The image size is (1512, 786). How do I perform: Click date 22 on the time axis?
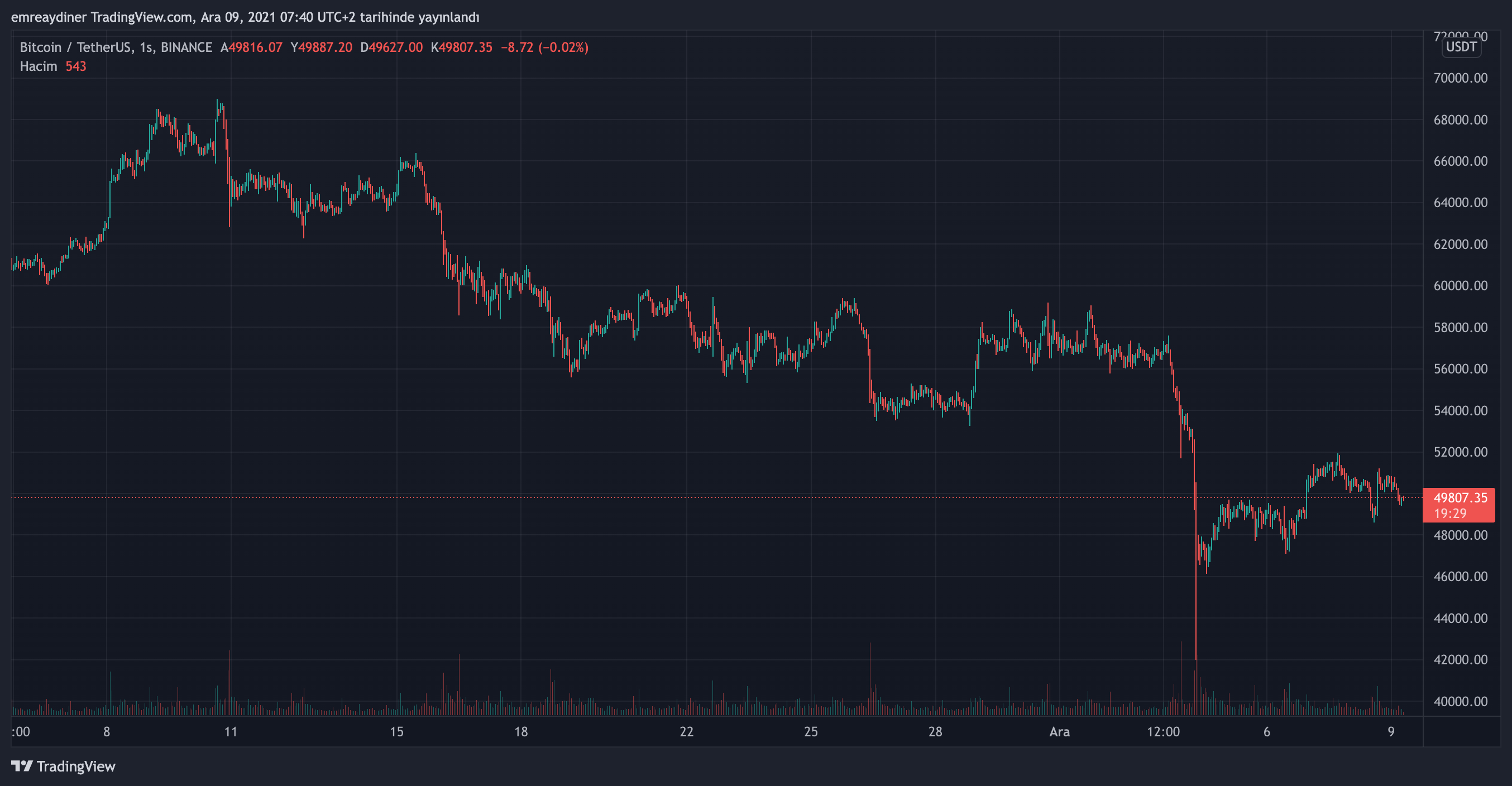coord(686,732)
